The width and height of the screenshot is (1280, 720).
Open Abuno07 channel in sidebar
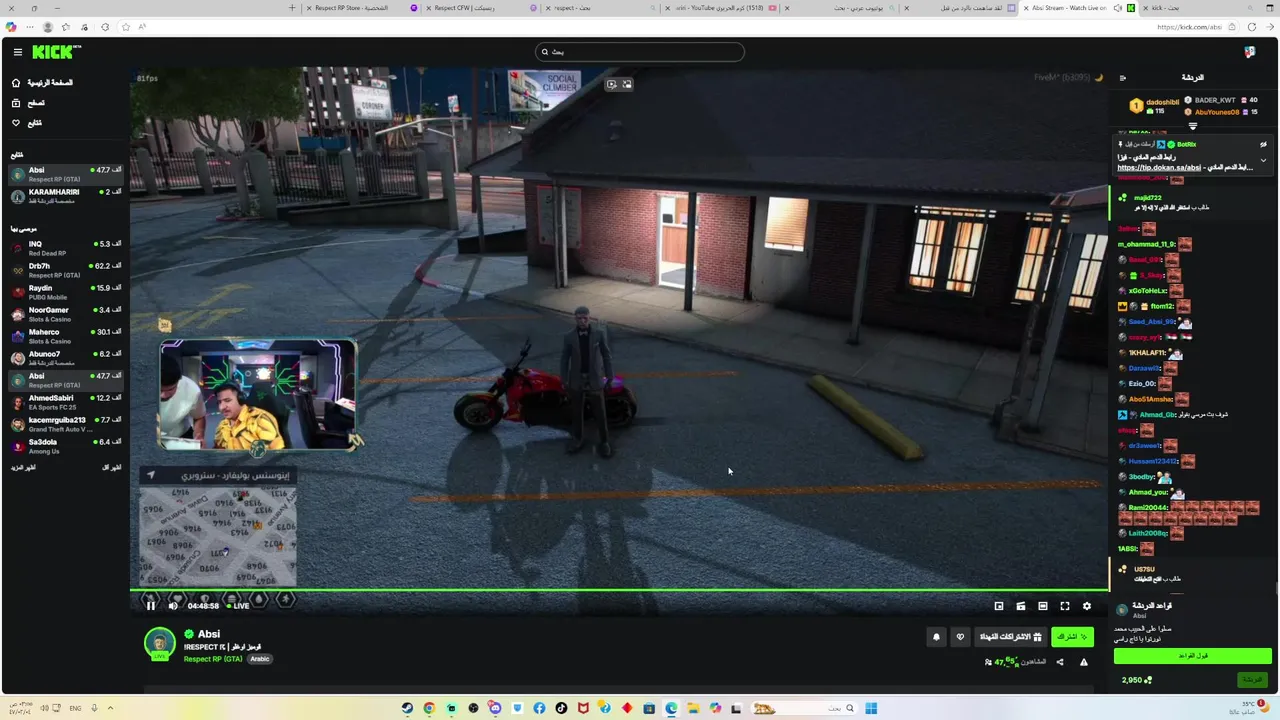(x=65, y=358)
